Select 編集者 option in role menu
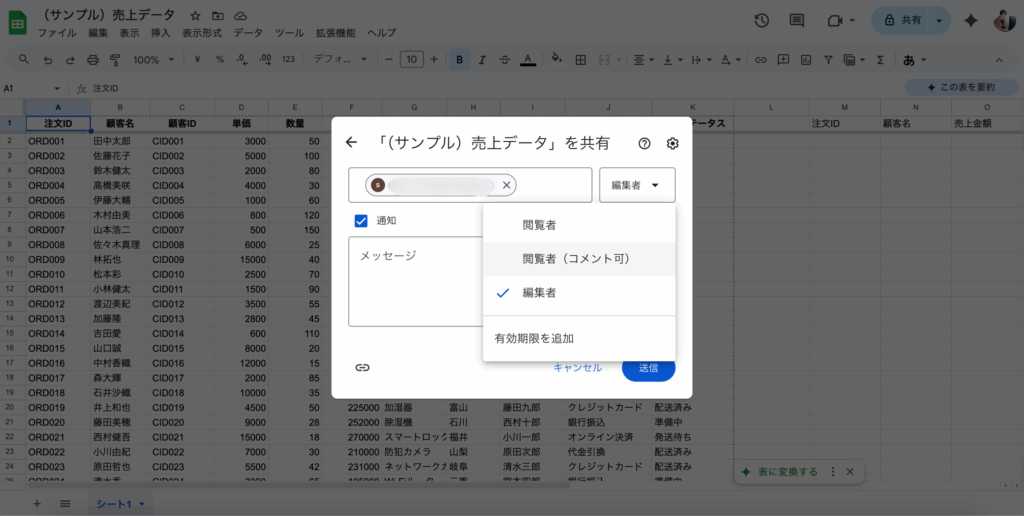Viewport: 1024px width, 516px height. click(x=579, y=293)
